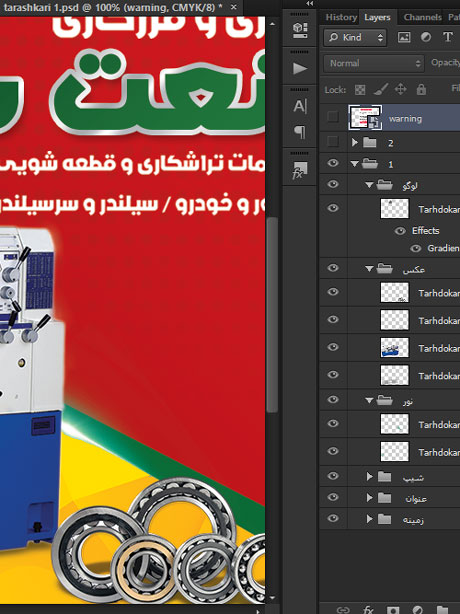
Task: Show the hidden warning layer
Action: (333, 116)
